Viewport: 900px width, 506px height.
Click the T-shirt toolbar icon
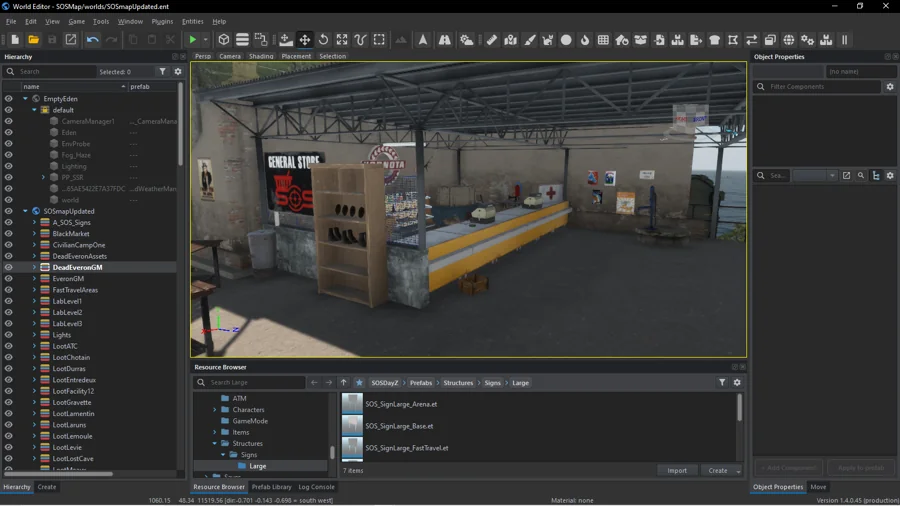pyautogui.click(x=715, y=40)
